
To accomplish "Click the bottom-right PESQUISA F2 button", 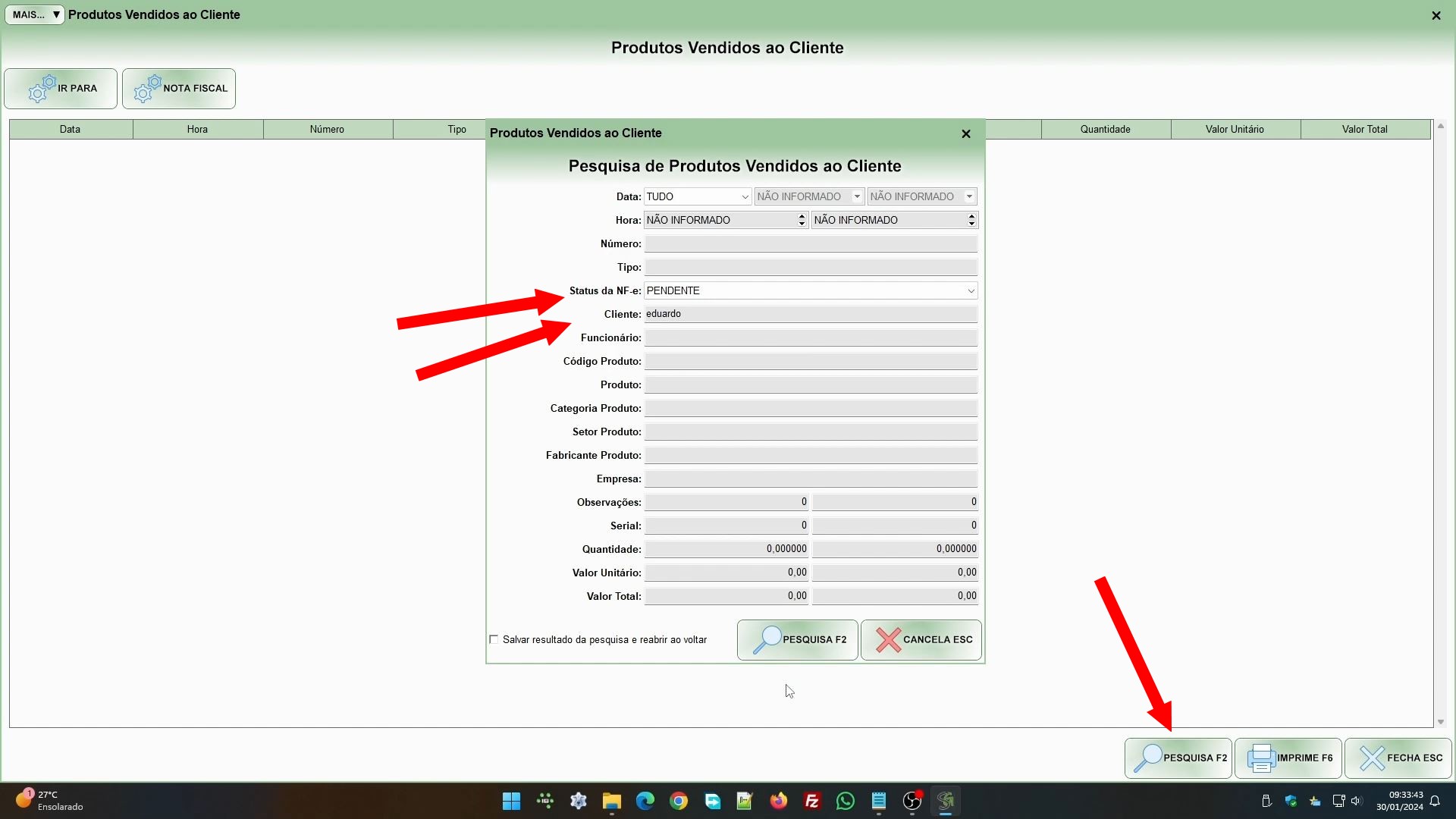I will [1178, 758].
